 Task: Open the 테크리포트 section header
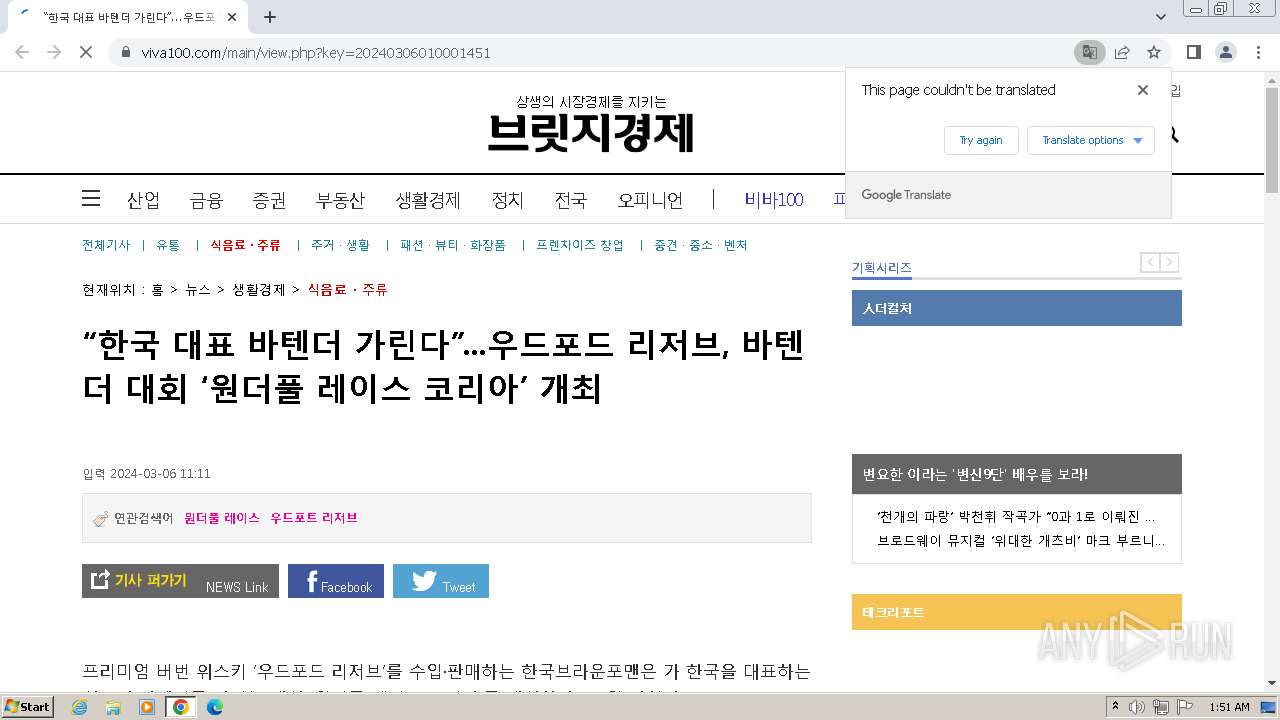pyautogui.click(x=1017, y=612)
